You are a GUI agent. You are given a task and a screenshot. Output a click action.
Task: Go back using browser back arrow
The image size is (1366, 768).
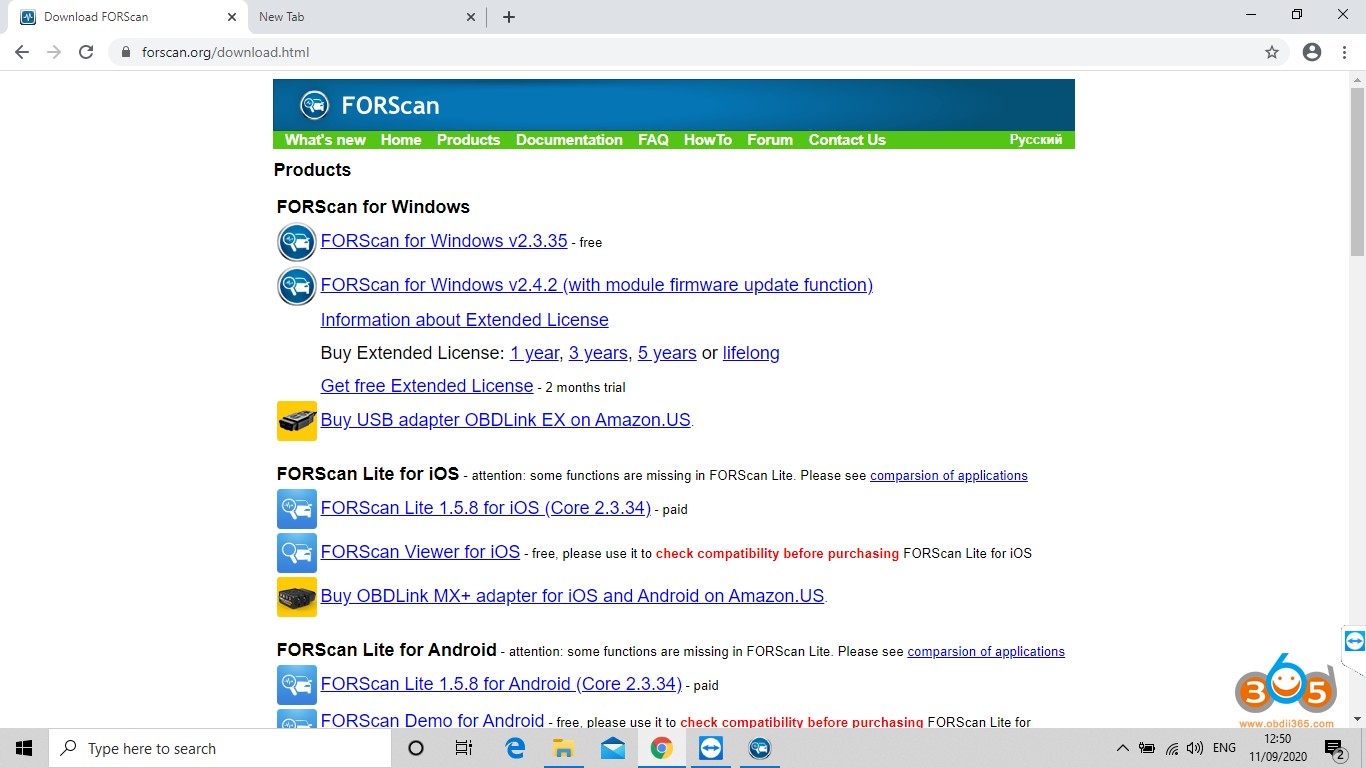click(22, 52)
